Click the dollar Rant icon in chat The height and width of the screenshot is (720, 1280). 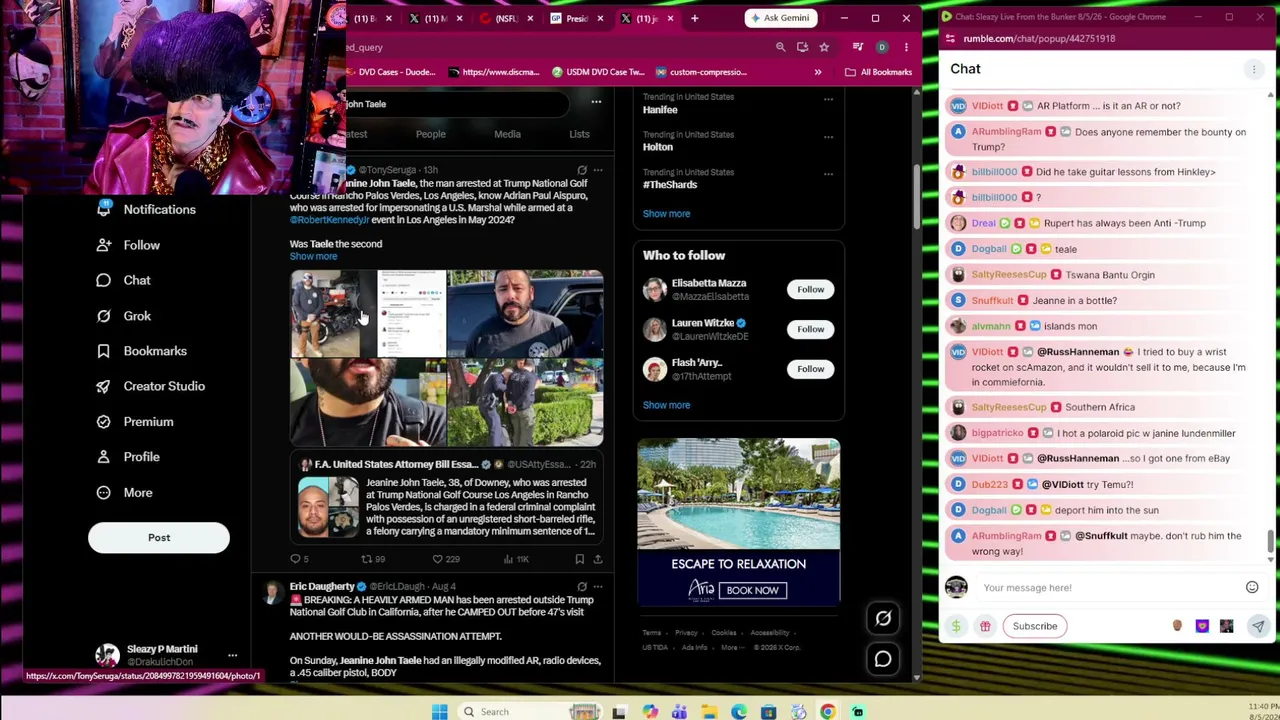[x=956, y=626]
